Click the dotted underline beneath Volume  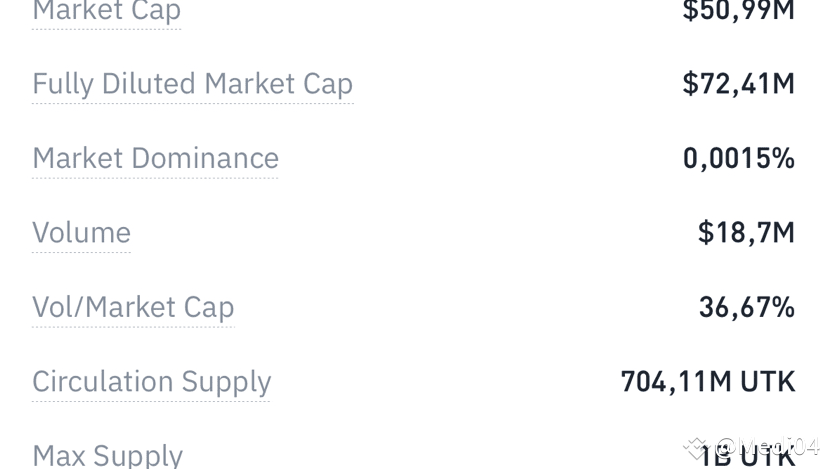[81, 252]
